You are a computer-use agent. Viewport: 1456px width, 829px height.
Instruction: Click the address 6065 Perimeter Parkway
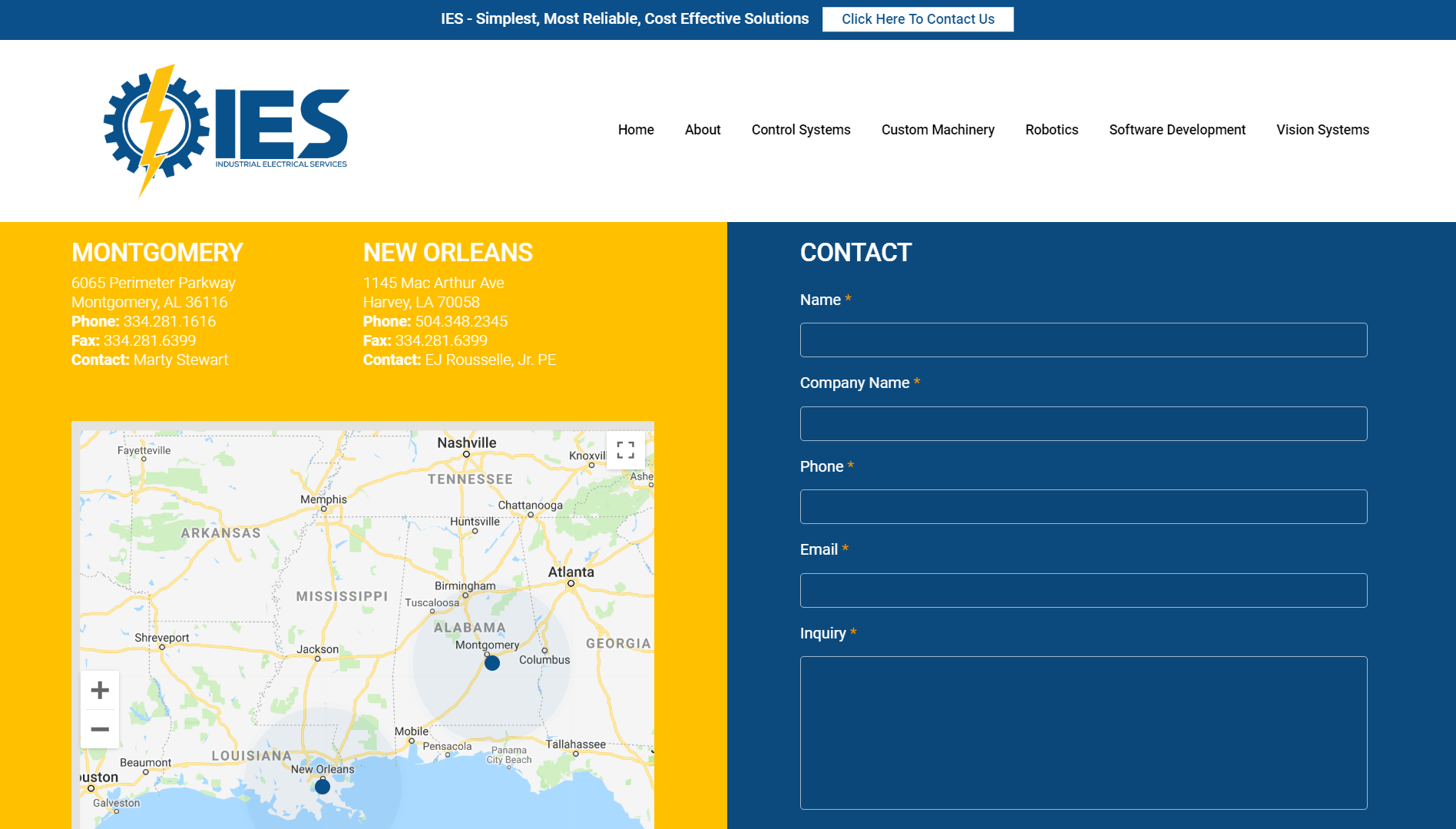coord(154,283)
